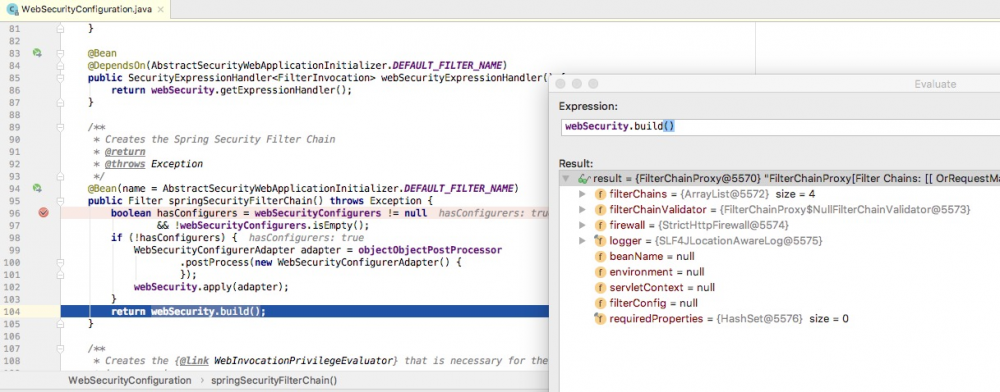This screenshot has height=392, width=1000.
Task: Select the firewall StrictHttpFirewall row
Action: [779, 225]
